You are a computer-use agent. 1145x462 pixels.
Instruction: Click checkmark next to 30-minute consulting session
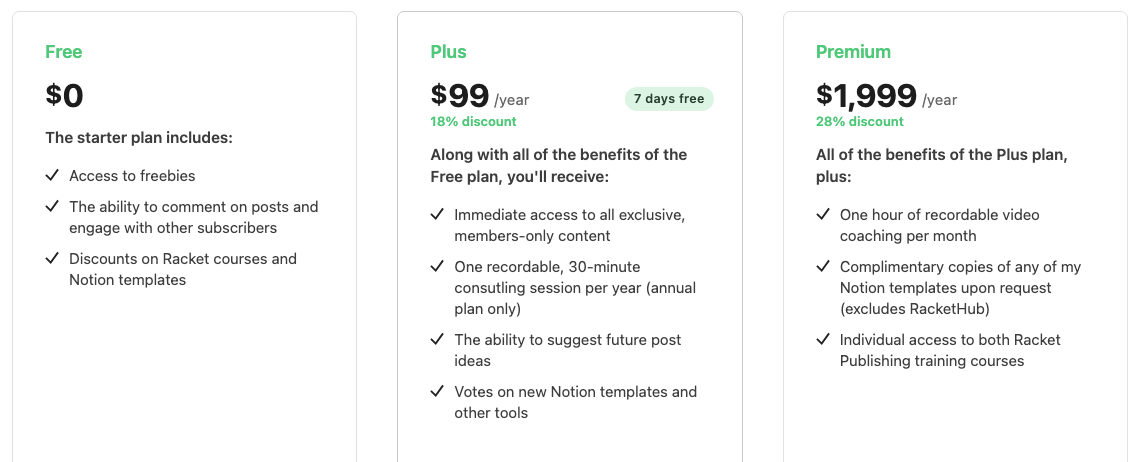click(x=437, y=266)
